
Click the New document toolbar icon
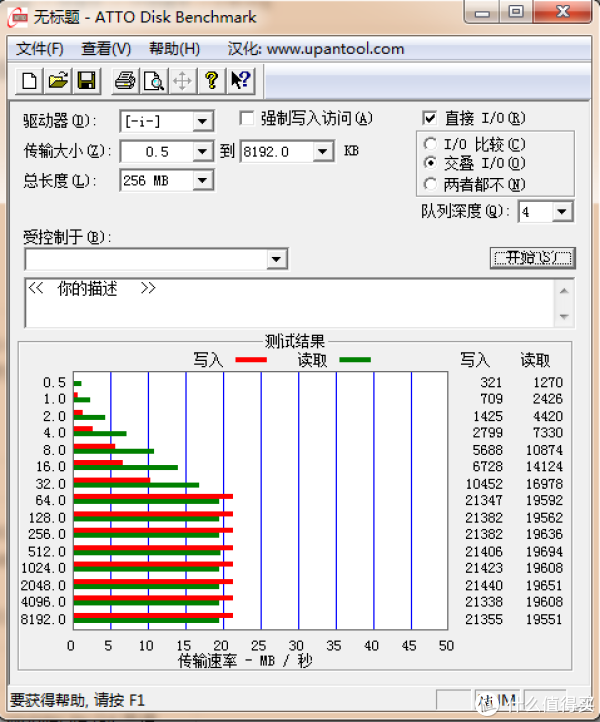[29, 81]
